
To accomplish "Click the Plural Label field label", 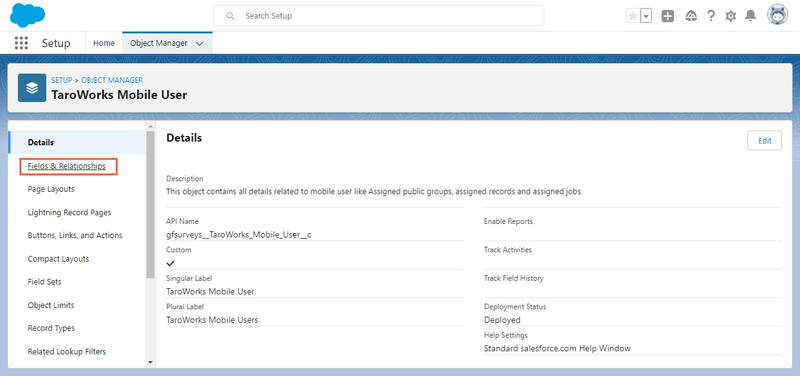I will tap(185, 307).
